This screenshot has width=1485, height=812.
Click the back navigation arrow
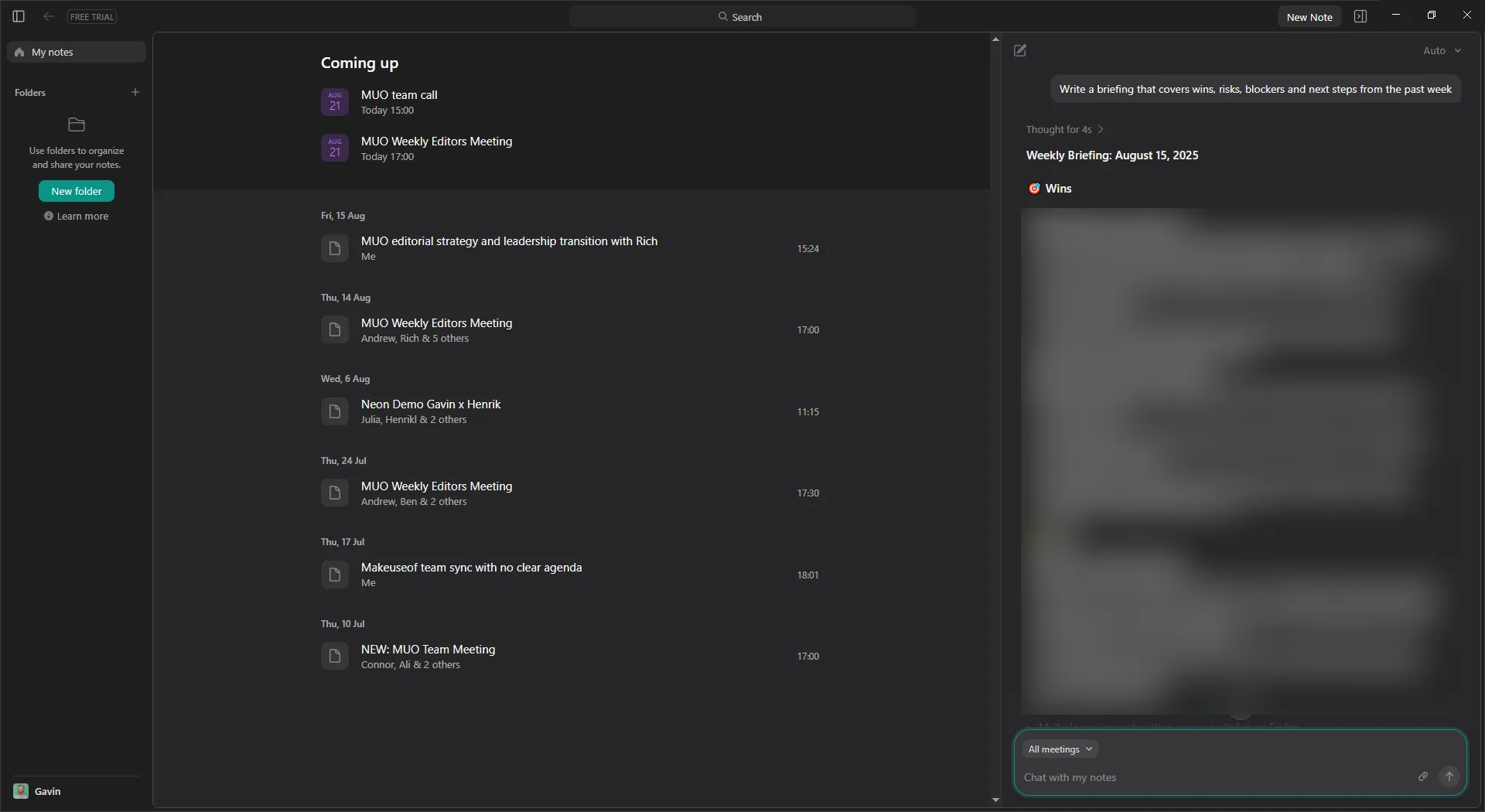[x=48, y=16]
